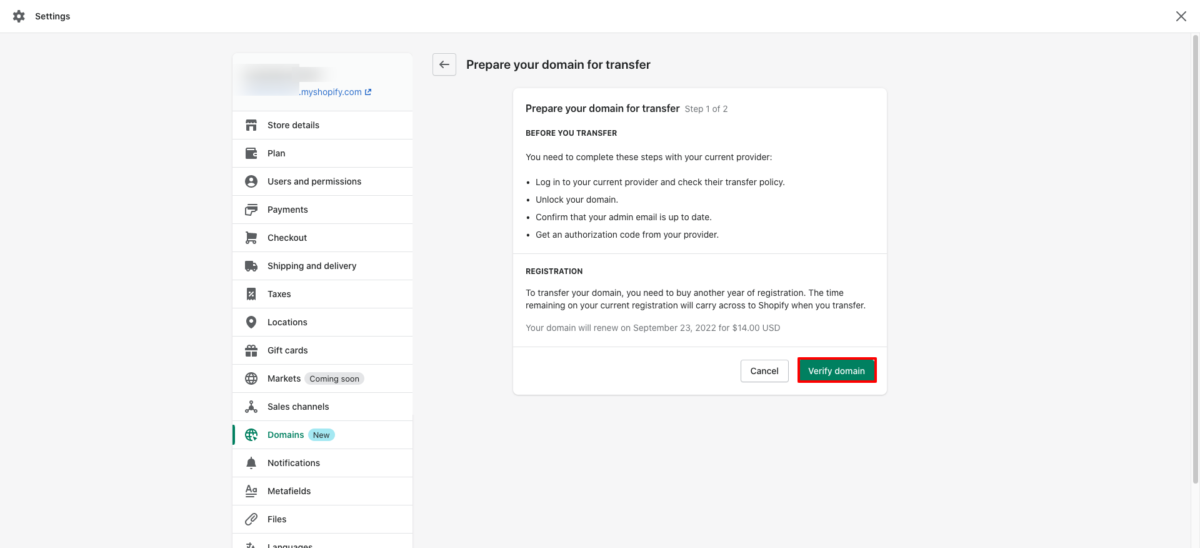Click the Users and permissions person icon

pos(251,181)
